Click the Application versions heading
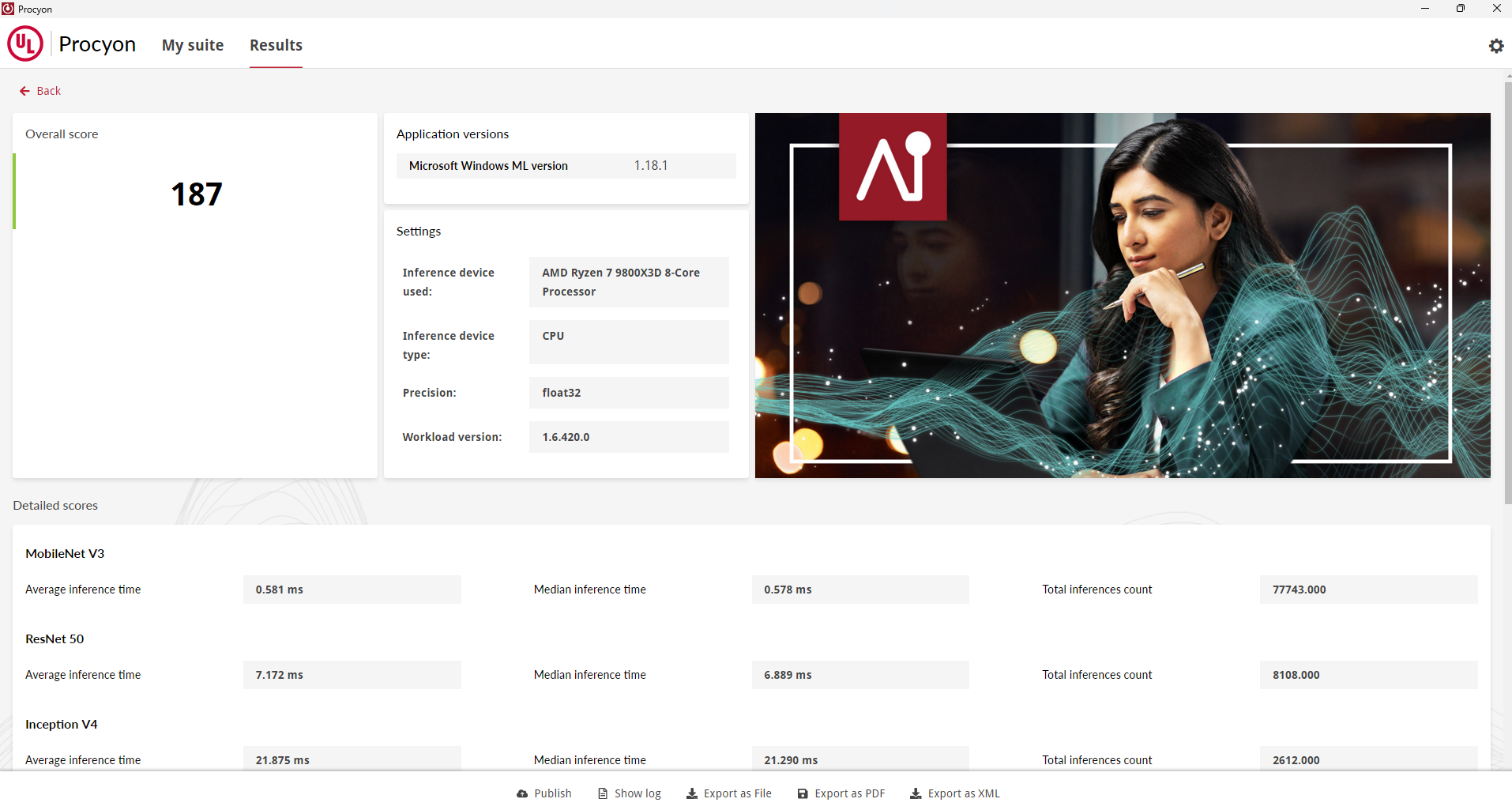This screenshot has height=810, width=1512. 453,134
